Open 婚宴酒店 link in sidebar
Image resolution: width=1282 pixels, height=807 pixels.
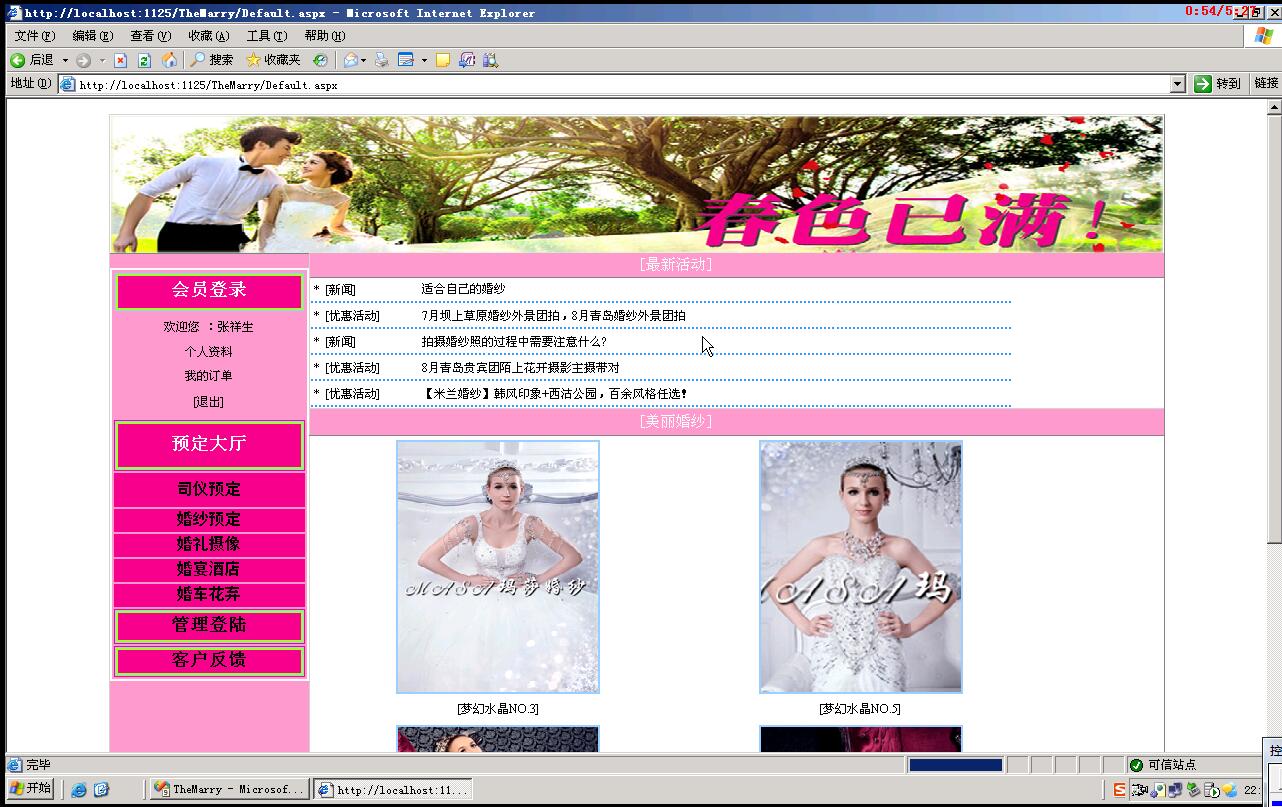(209, 569)
